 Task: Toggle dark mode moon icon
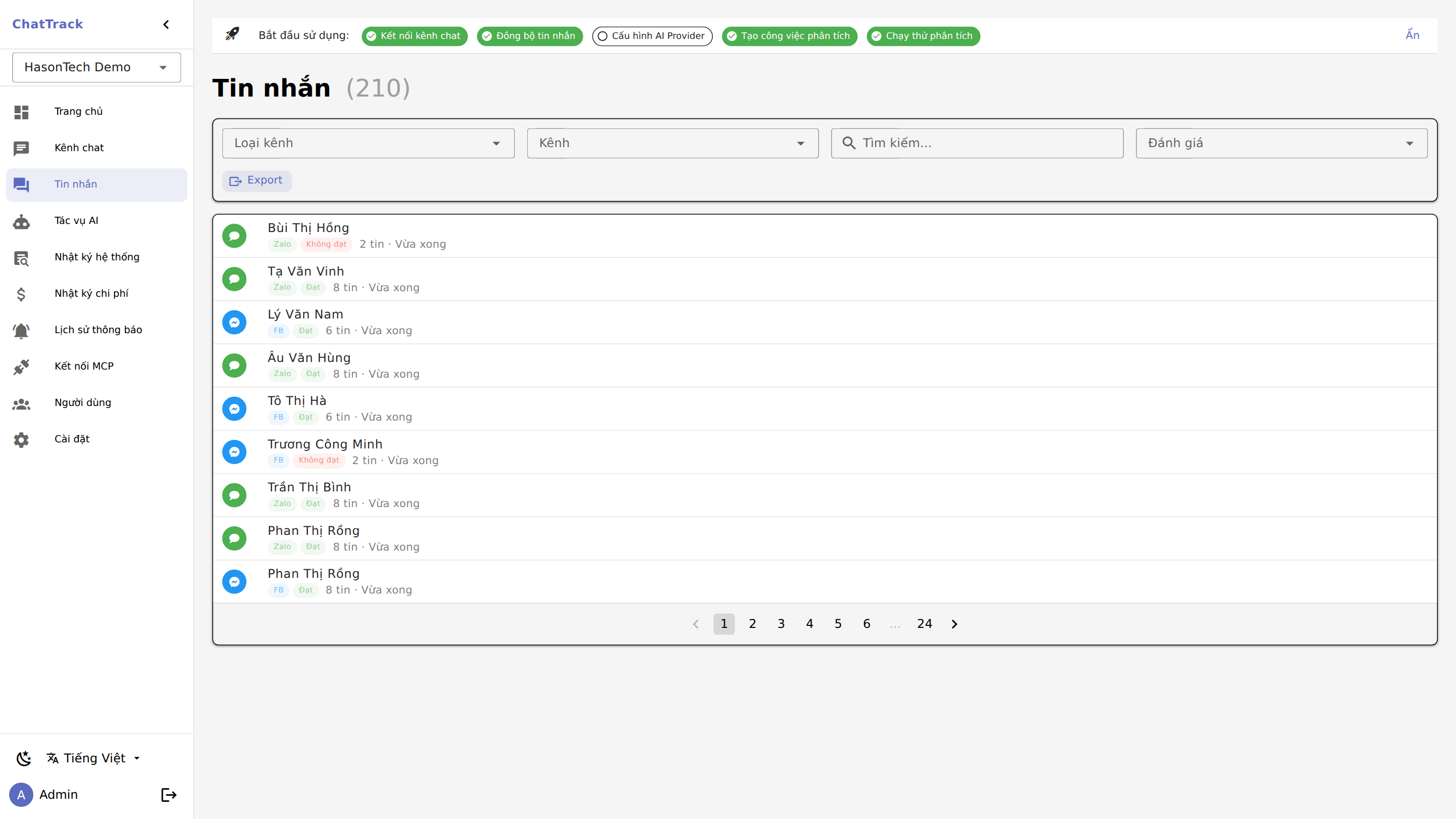24,758
